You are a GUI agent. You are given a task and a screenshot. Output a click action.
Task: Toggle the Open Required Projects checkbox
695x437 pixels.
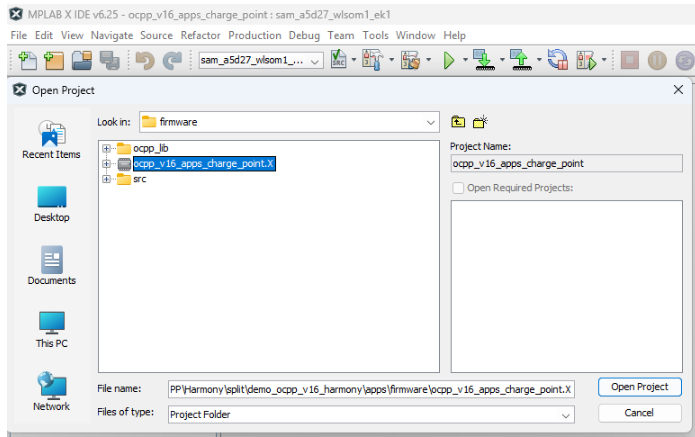pos(458,188)
